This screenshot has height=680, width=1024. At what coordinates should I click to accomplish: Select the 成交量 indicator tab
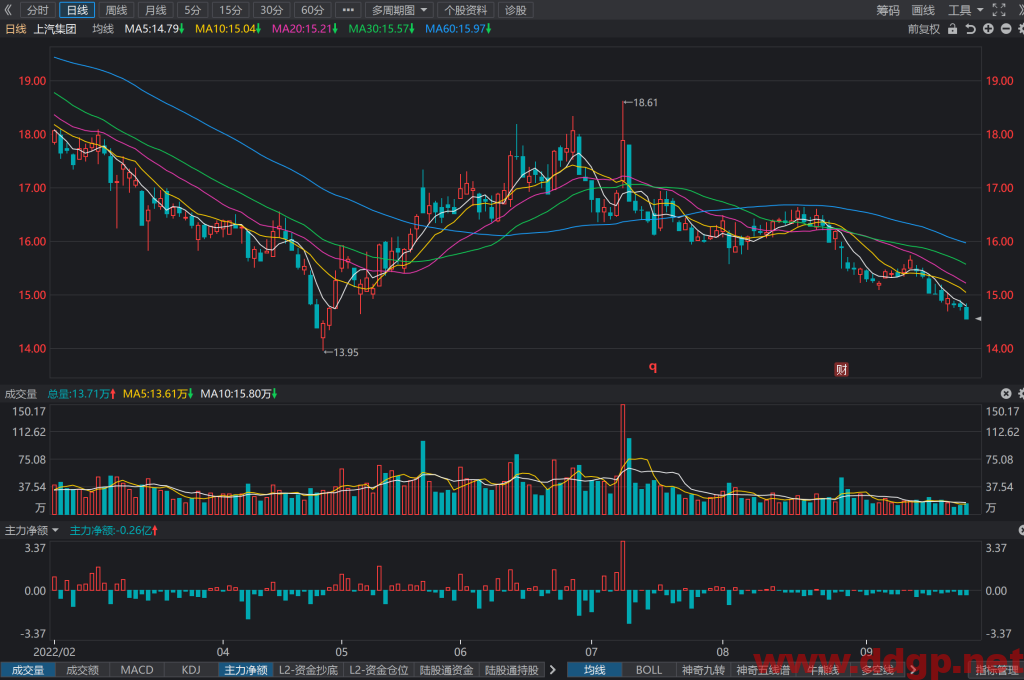click(x=27, y=670)
